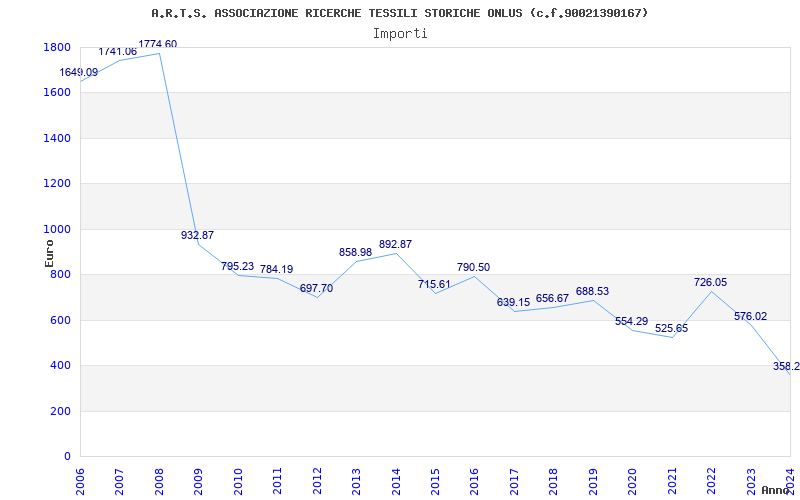Click the 2020 year label
The image size is (800, 500).
(x=633, y=482)
